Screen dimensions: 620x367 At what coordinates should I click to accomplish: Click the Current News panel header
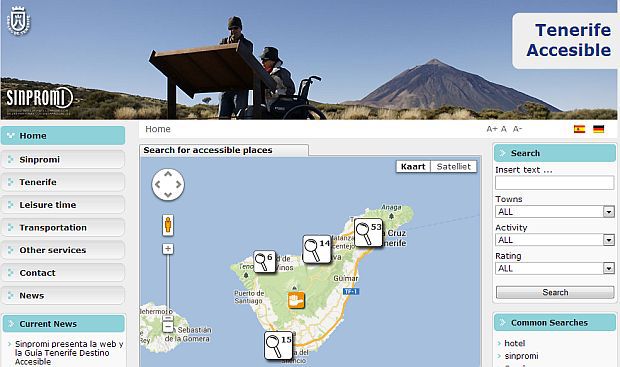[64, 323]
